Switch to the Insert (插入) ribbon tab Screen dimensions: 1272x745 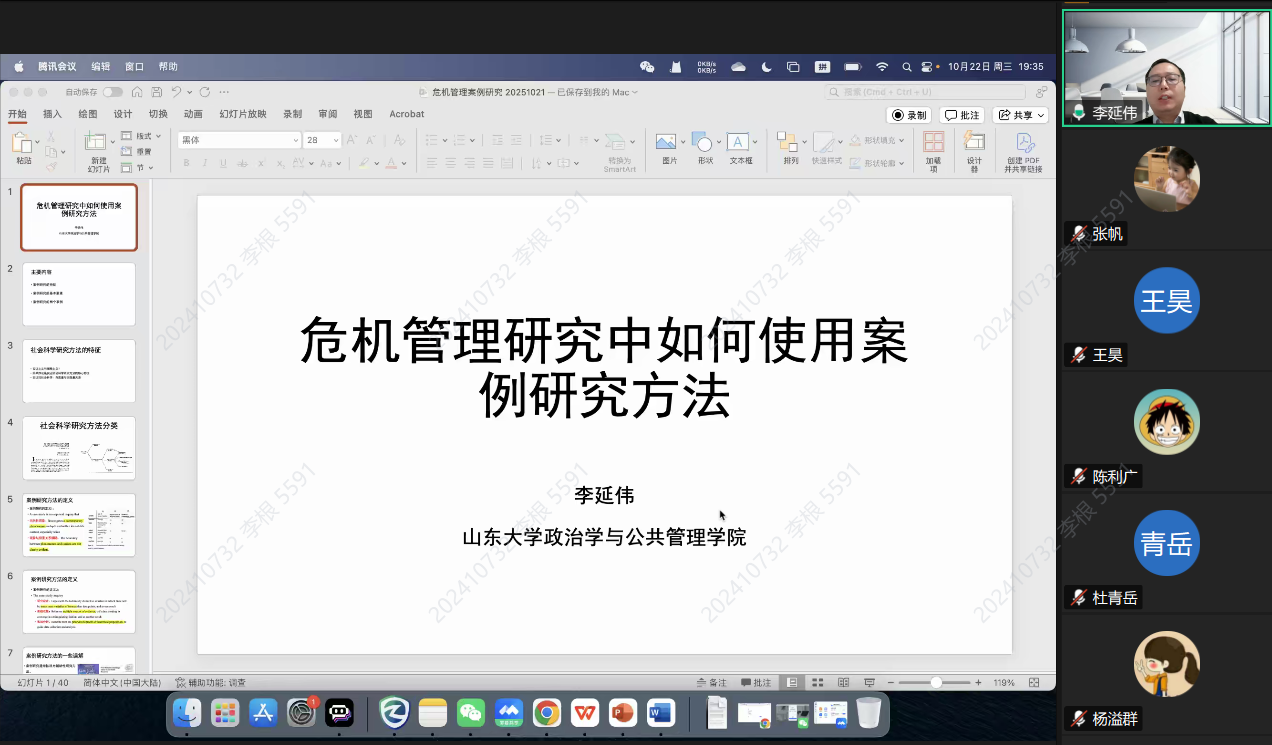(52, 114)
